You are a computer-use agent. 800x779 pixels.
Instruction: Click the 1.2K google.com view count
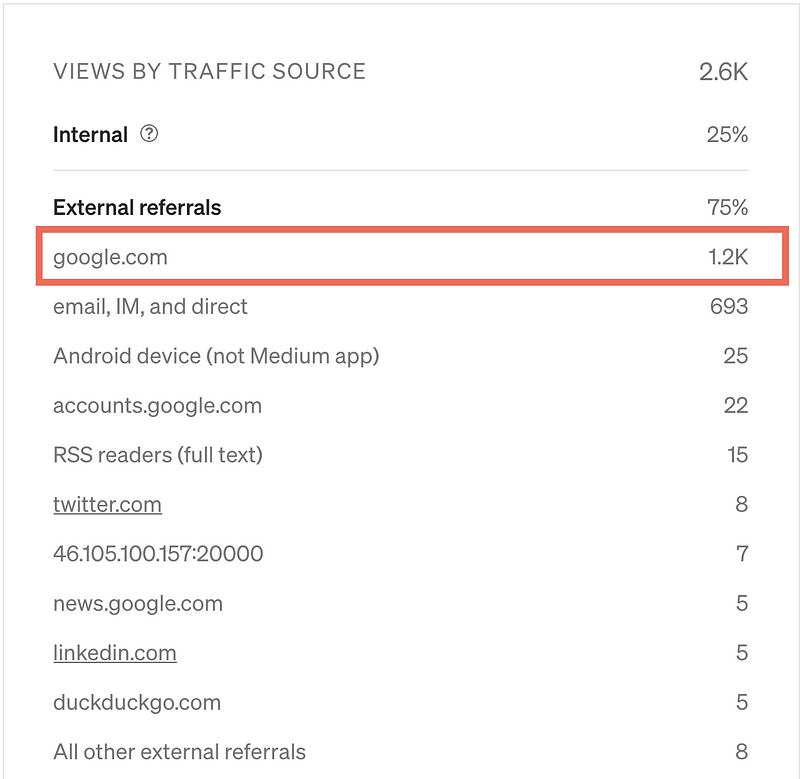728,257
